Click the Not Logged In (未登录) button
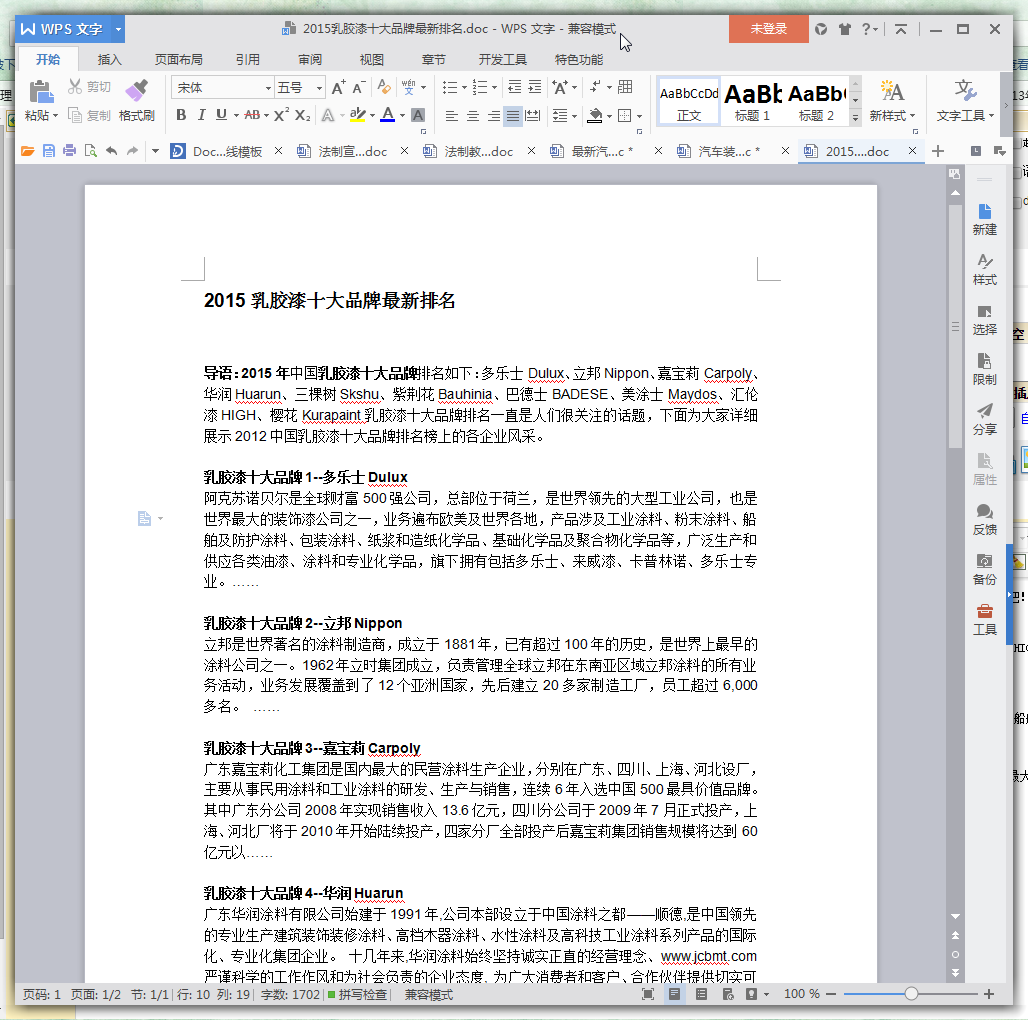 tap(768, 29)
